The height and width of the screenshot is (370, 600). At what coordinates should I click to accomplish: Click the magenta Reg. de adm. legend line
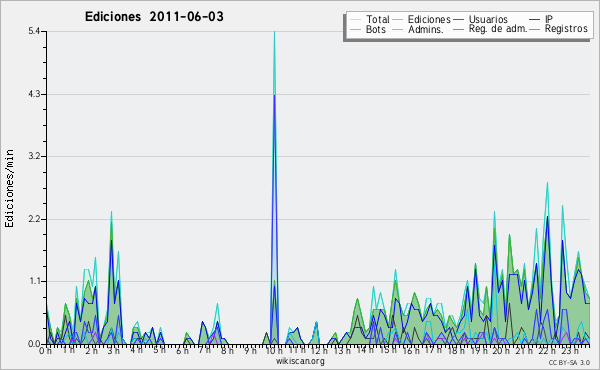point(458,29)
